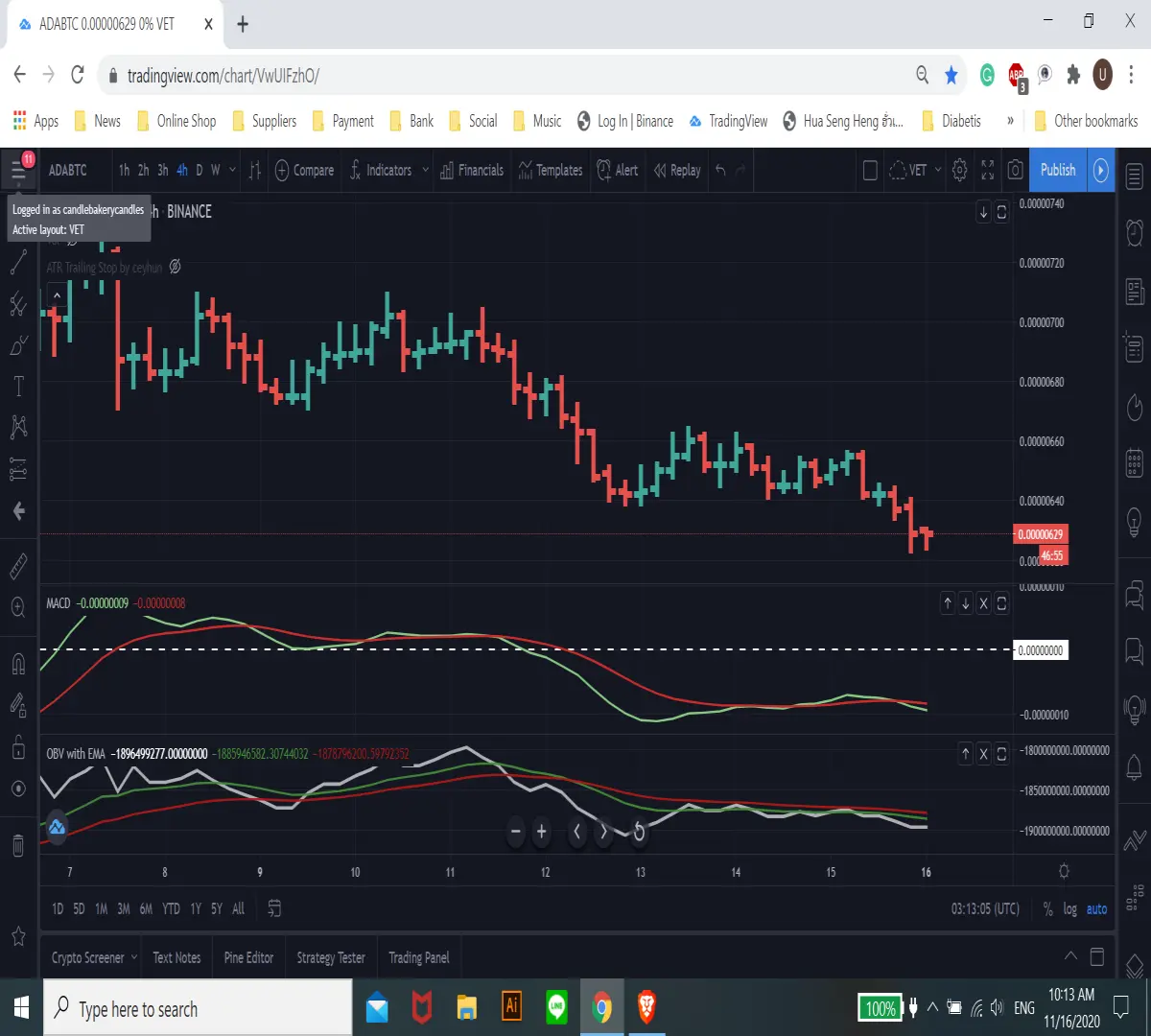
Task: Open the news panel on right sidebar
Action: (1134, 290)
